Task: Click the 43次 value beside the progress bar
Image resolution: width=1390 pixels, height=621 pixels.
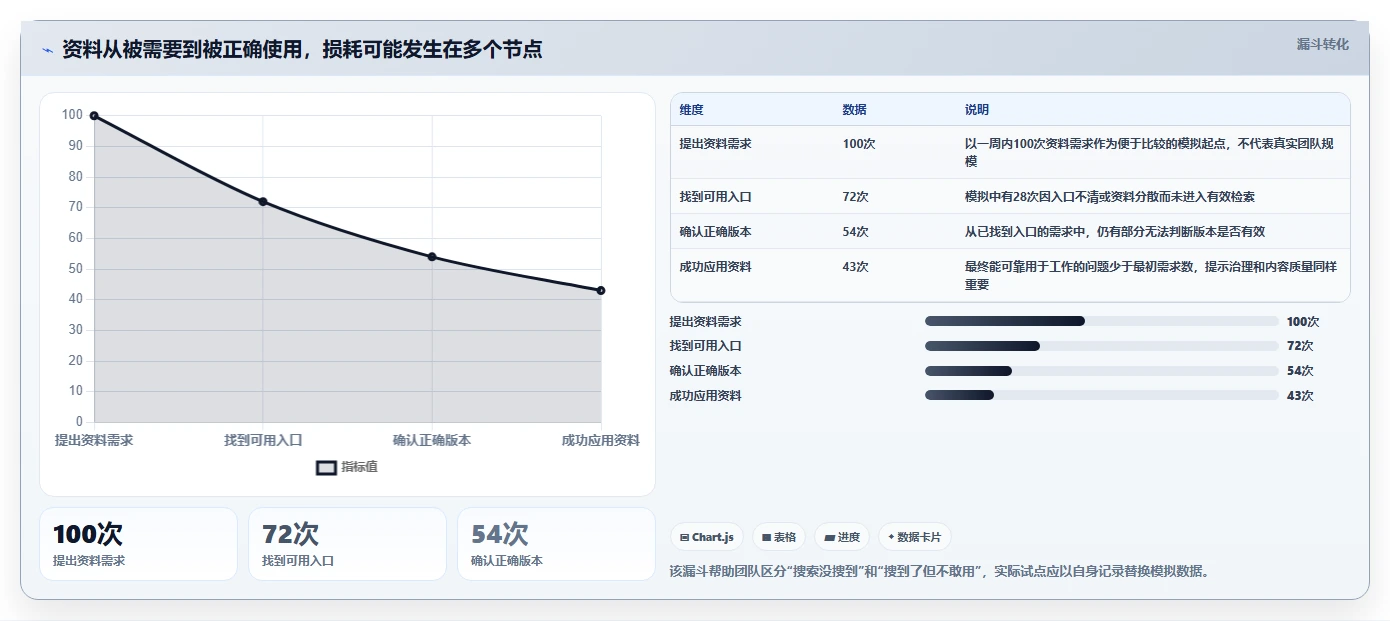Action: [1300, 396]
